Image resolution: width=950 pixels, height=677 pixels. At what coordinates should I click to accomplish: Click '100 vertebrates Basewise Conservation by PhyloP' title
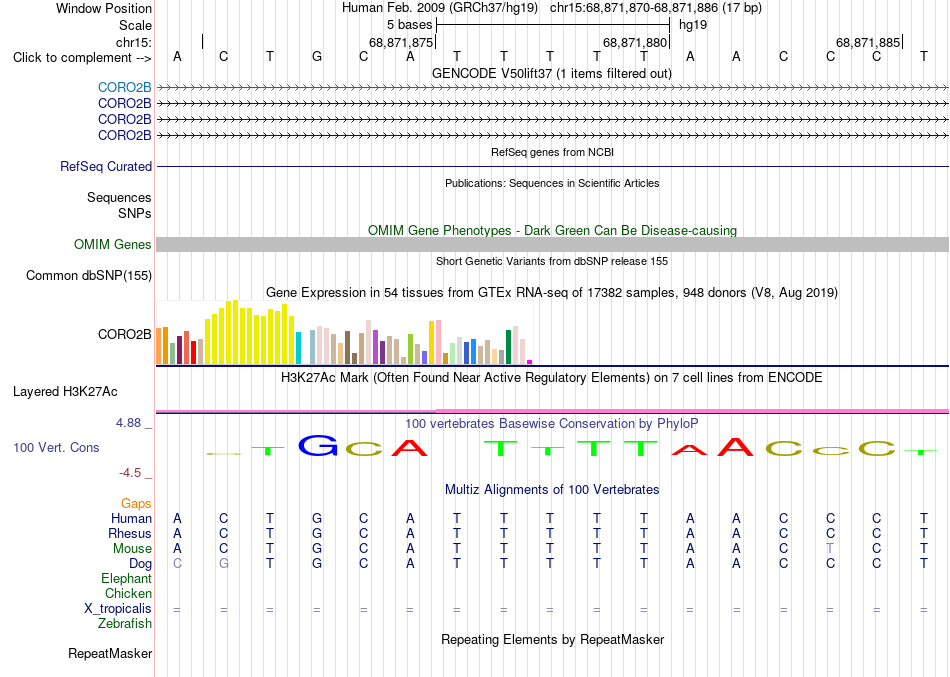[x=551, y=424]
